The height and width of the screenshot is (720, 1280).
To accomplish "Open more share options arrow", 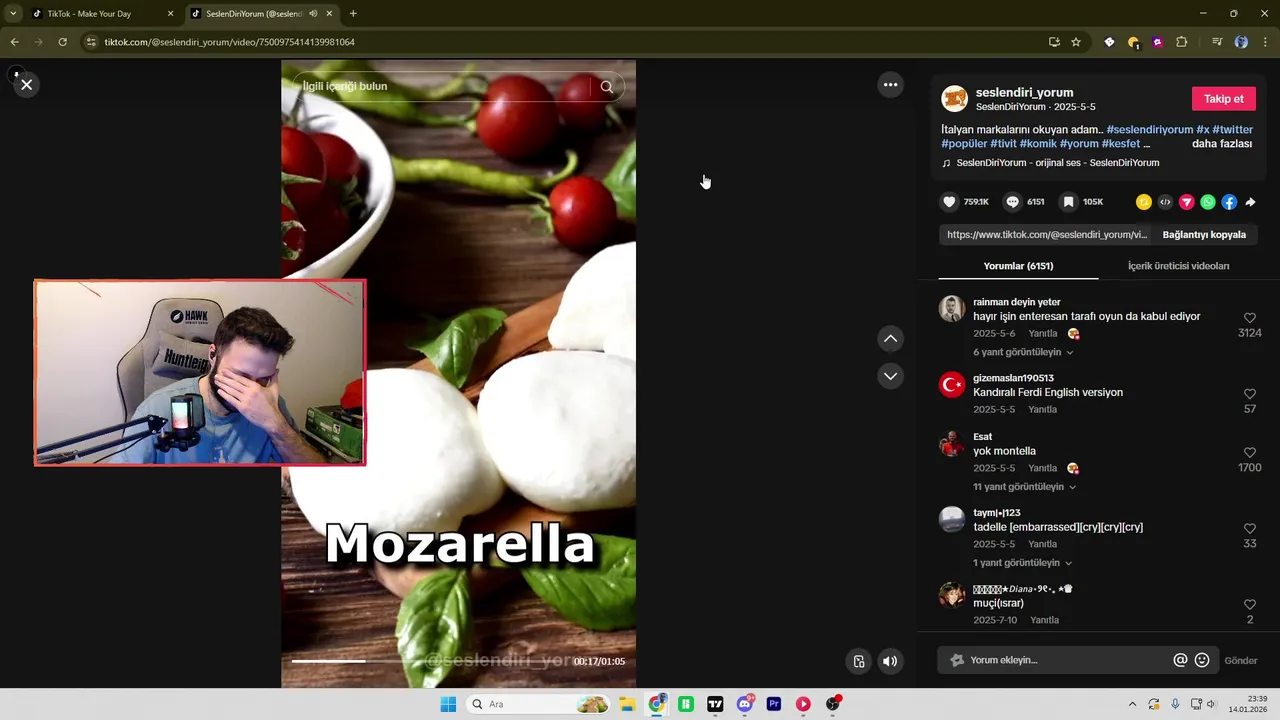I will tap(1250, 202).
